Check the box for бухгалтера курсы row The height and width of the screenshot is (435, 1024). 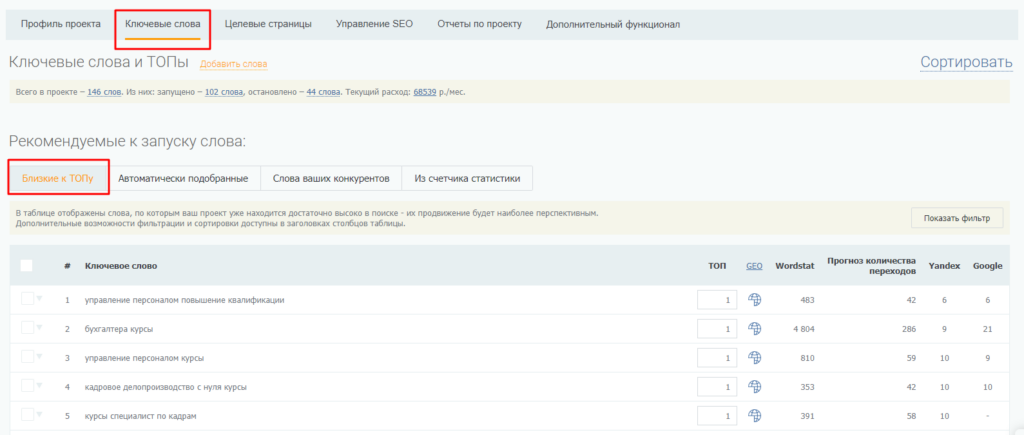[x=27, y=328]
